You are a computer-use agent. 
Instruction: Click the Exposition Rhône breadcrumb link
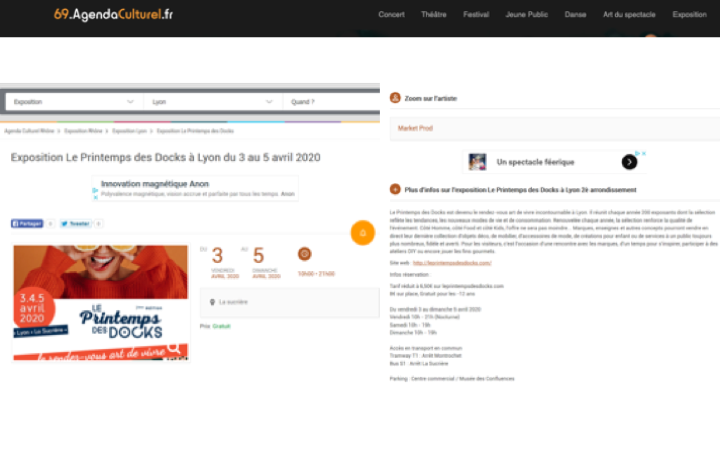[x=84, y=131]
